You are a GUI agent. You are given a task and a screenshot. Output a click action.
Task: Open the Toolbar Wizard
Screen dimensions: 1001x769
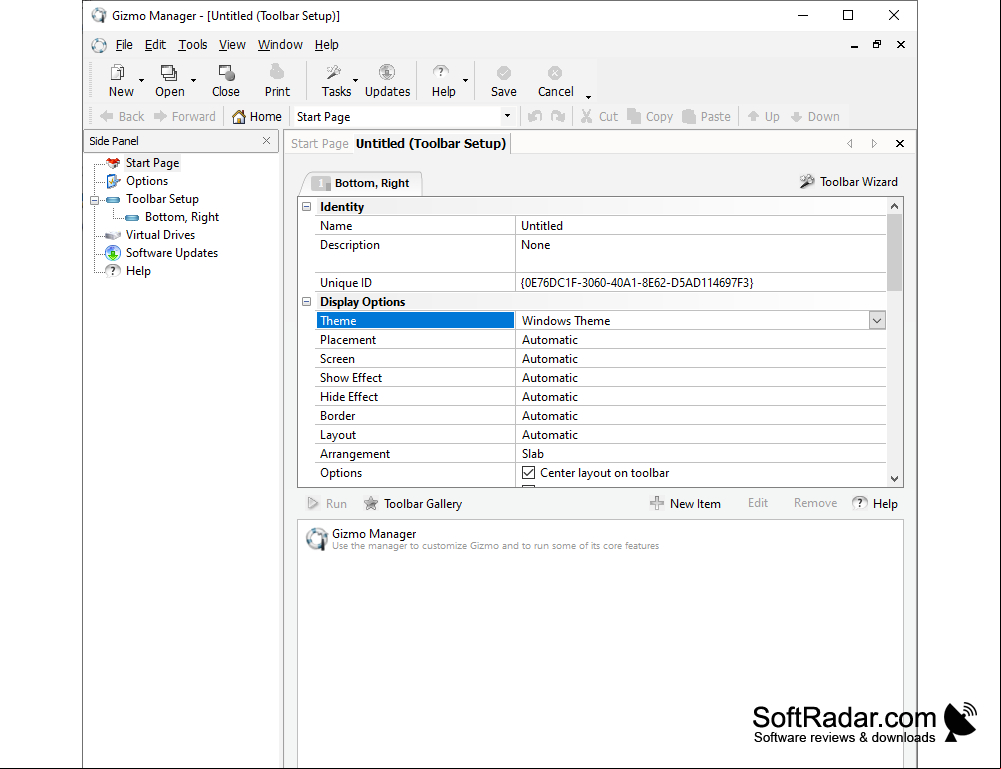848,181
